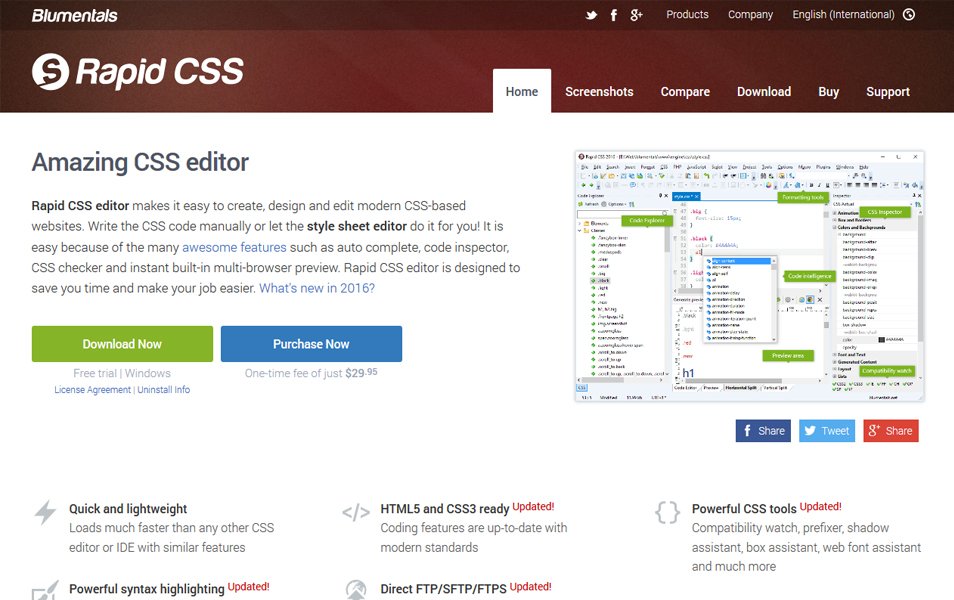Open the What's new in 2016? link

tap(317, 288)
